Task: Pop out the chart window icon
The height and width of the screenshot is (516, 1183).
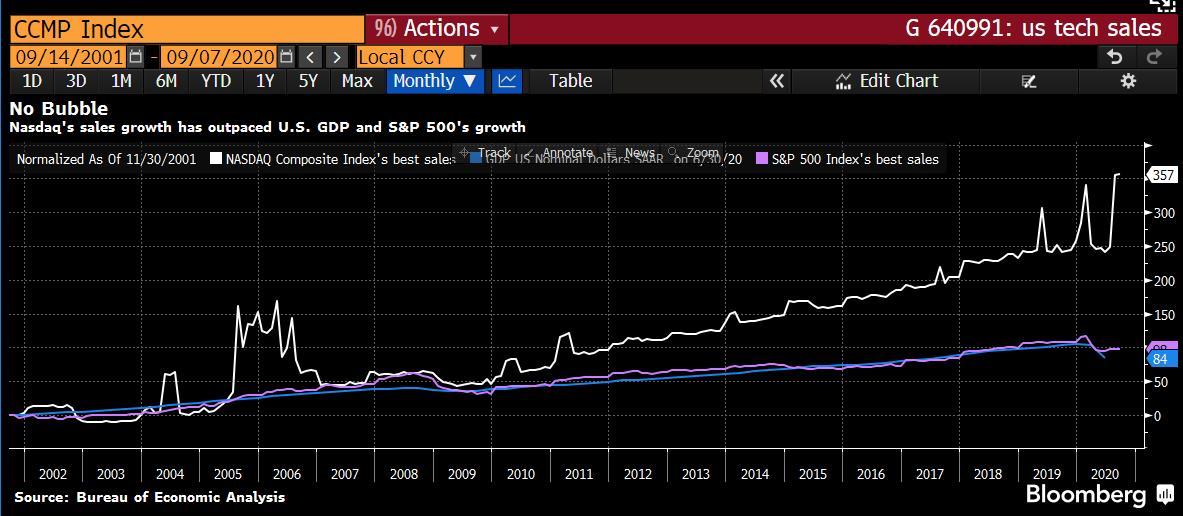Action: (1161, 5)
